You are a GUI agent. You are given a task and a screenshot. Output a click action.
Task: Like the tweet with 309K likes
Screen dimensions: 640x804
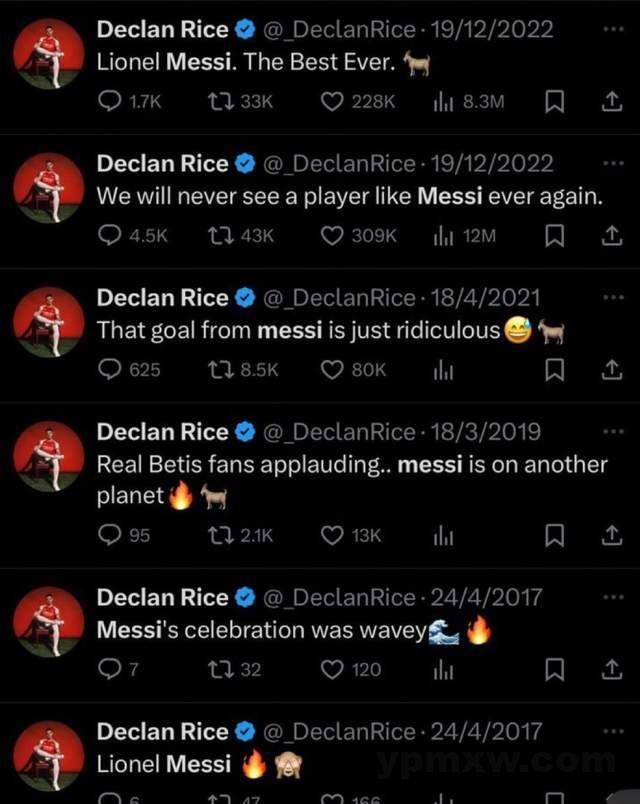(333, 235)
